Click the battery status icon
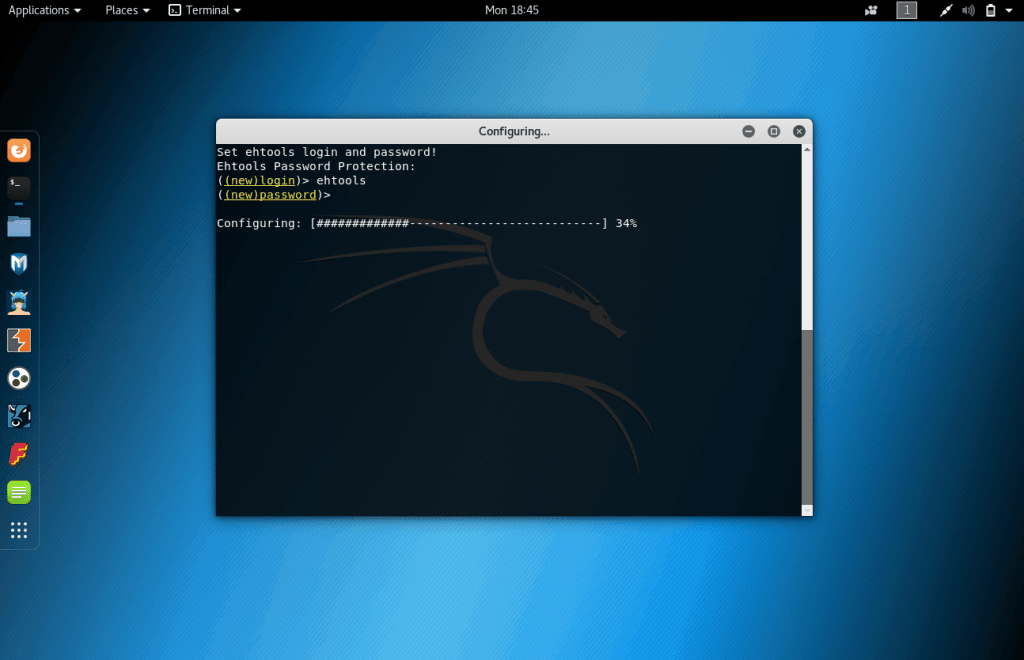 coord(991,10)
